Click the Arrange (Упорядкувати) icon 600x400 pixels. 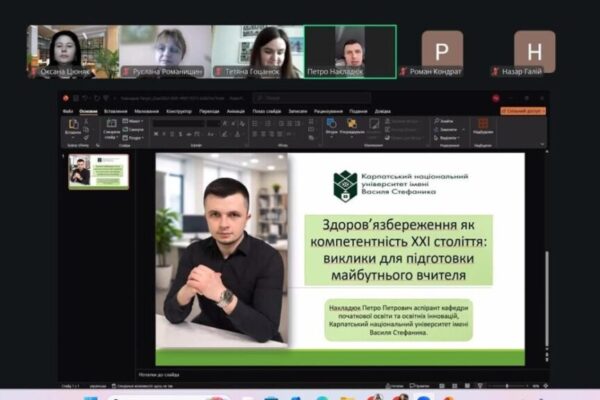pyautogui.click(x=352, y=125)
